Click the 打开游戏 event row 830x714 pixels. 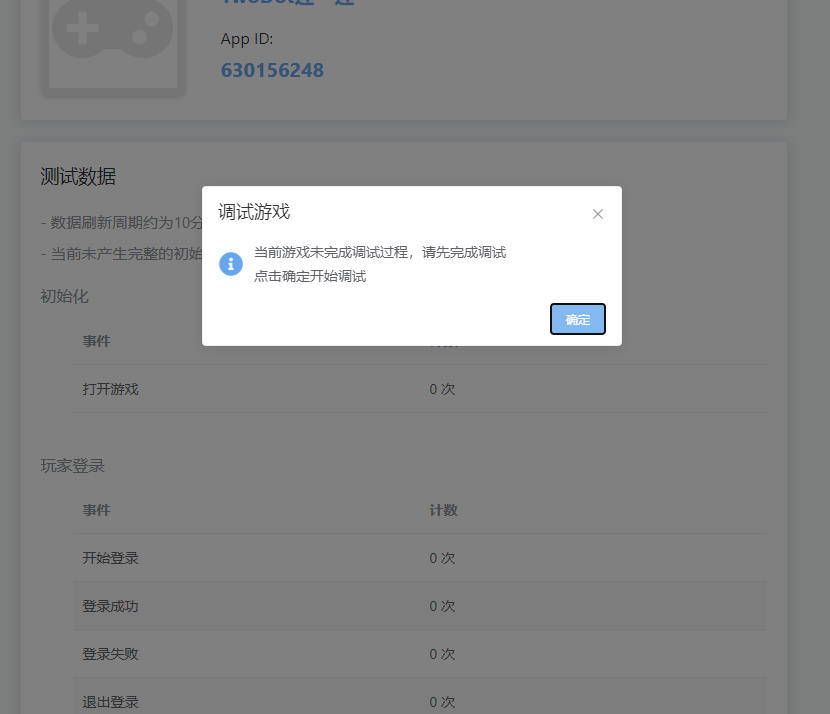click(x=420, y=389)
